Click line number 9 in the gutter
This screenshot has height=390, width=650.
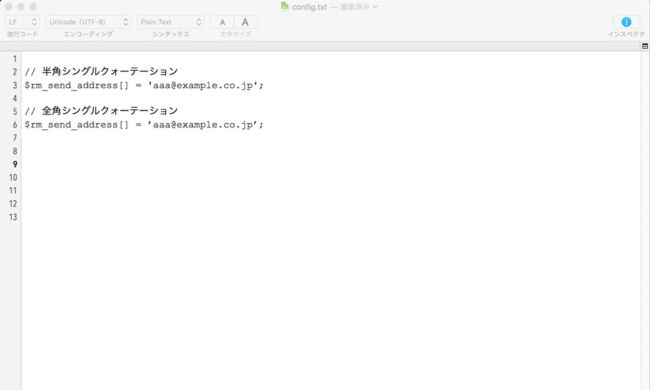tap(15, 165)
